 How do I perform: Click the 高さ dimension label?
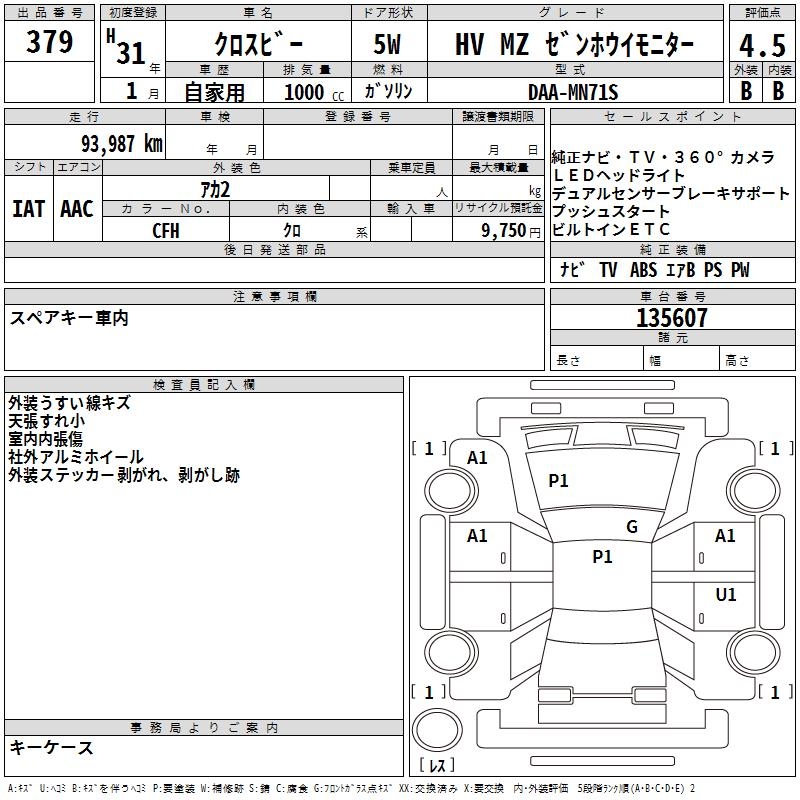pyautogui.click(x=737, y=360)
